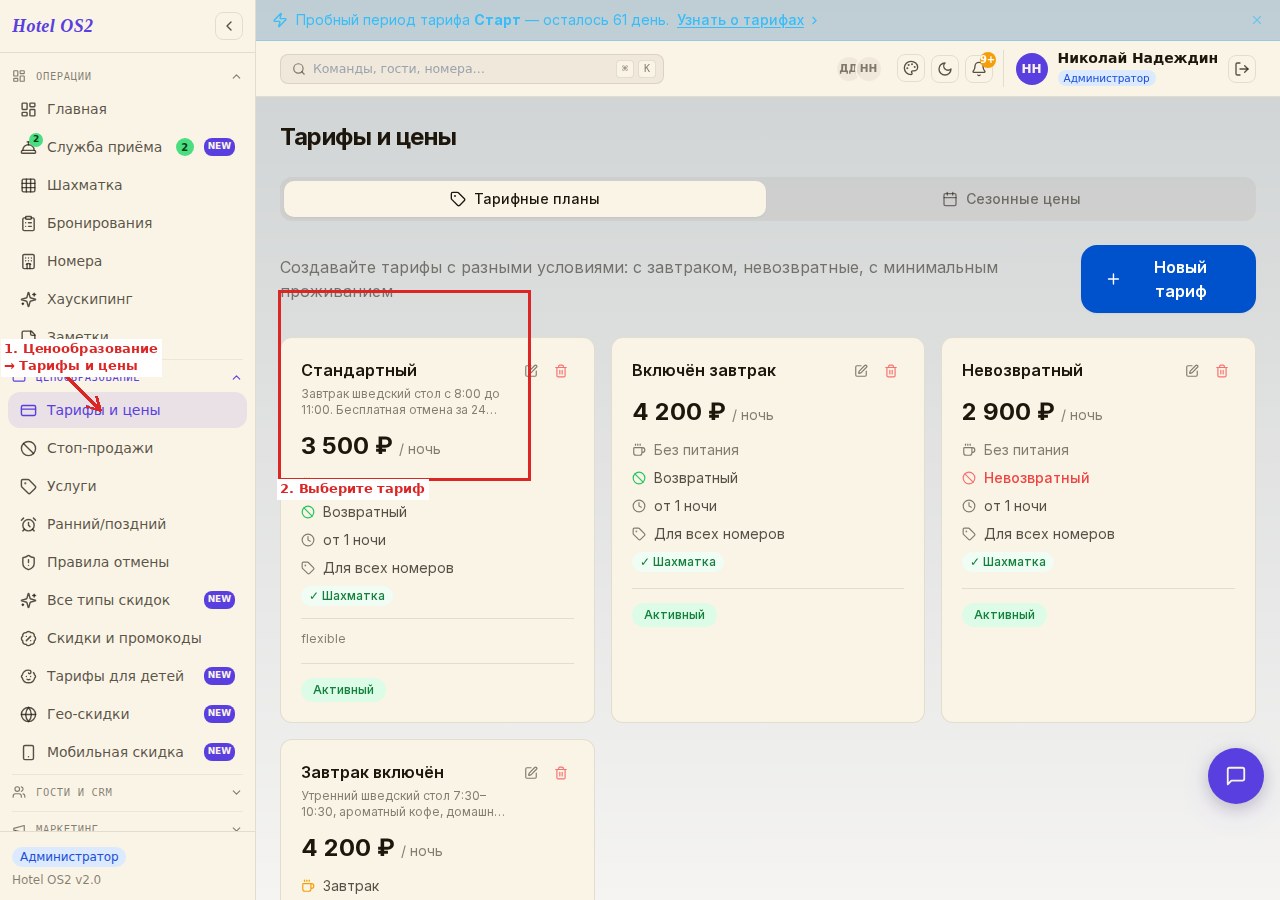Click Николай Надеждин user name
Viewport: 1280px width, 900px height.
point(1138,58)
